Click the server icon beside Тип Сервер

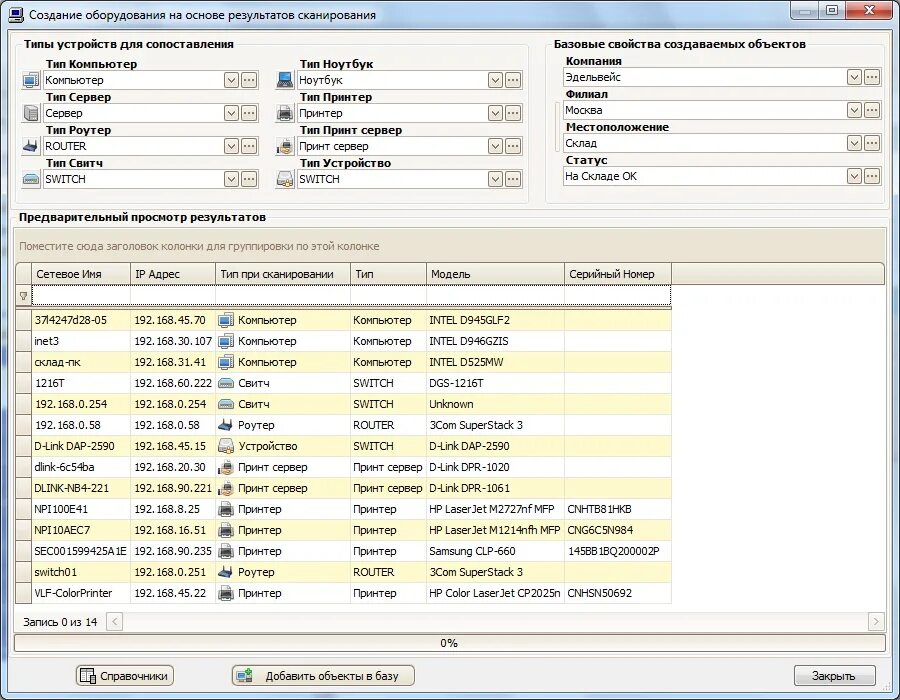coord(30,113)
